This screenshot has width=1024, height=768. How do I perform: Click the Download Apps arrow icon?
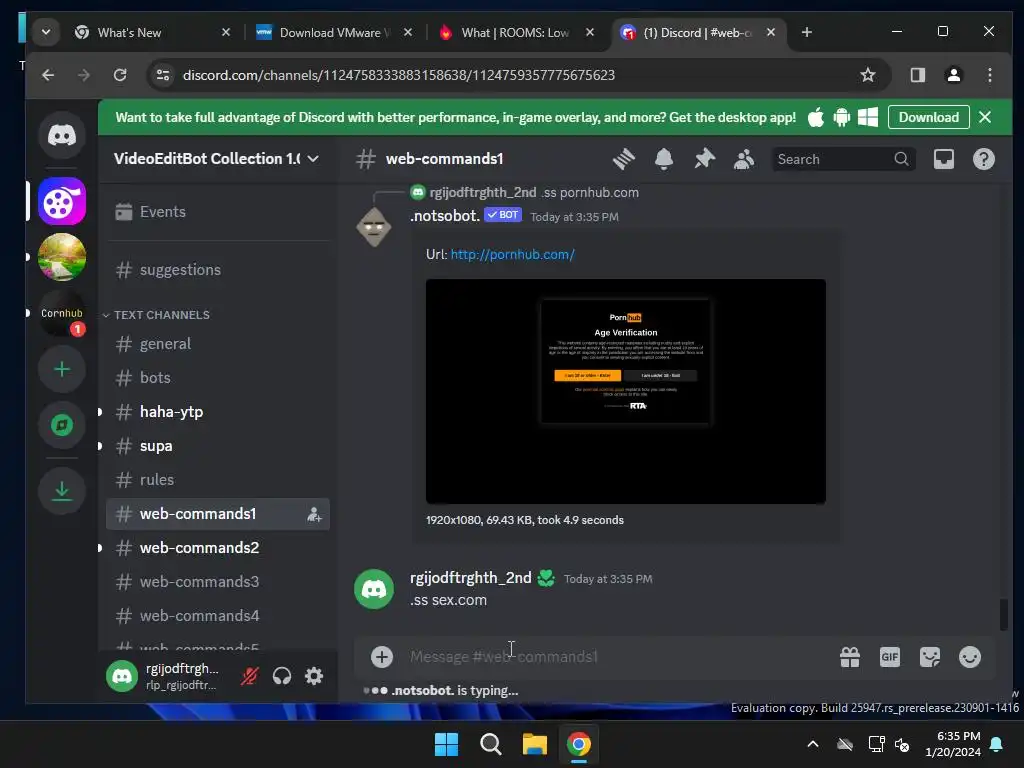point(62,490)
